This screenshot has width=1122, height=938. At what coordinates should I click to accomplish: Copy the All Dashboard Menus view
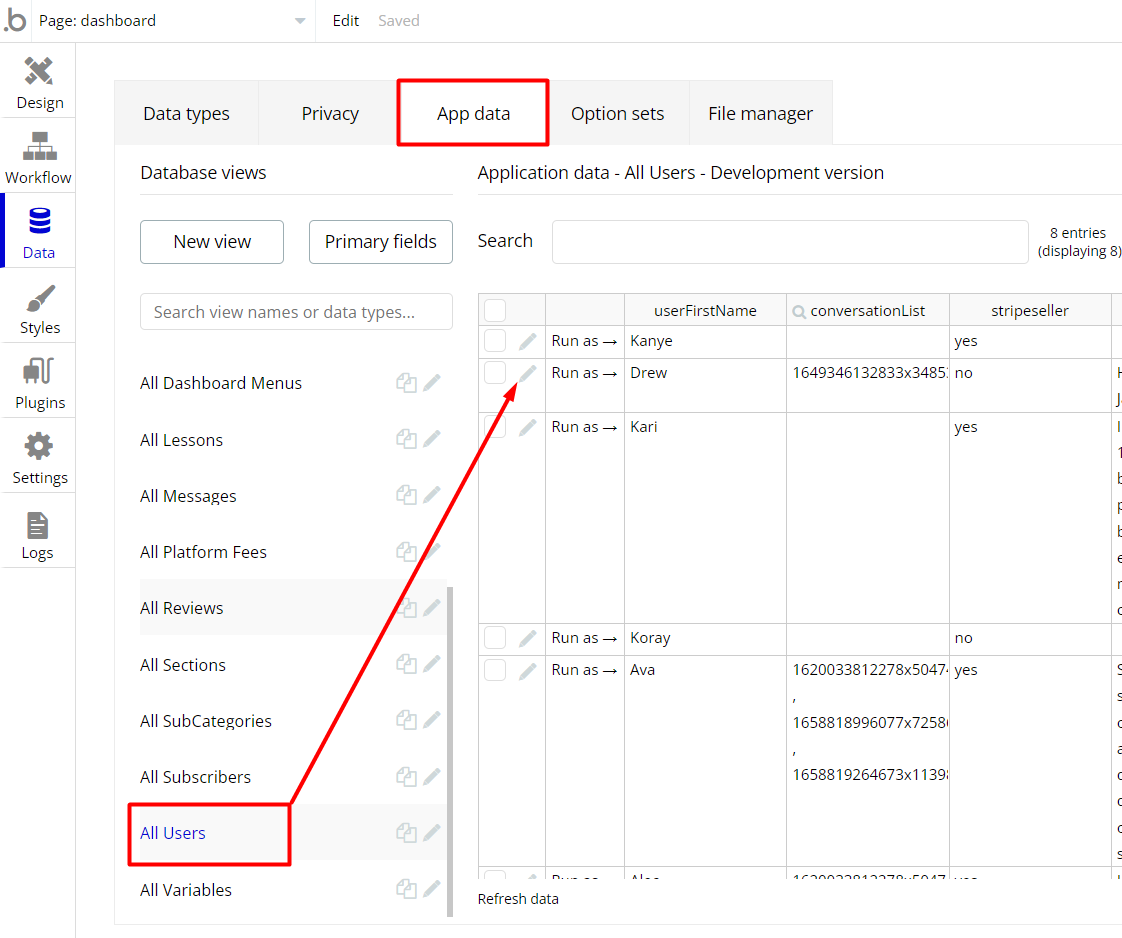tap(406, 383)
